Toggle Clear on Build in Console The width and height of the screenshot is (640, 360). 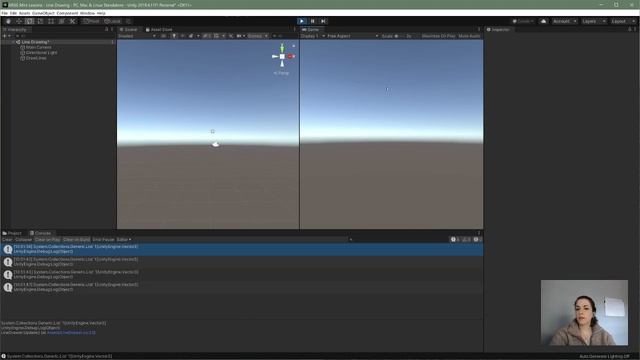pyautogui.click(x=76, y=240)
